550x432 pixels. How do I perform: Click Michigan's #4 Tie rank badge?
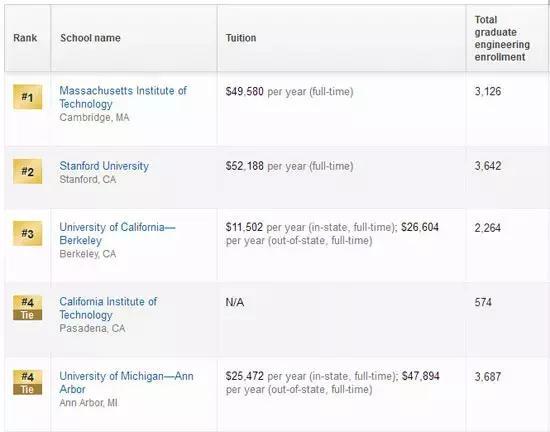pyautogui.click(x=27, y=382)
